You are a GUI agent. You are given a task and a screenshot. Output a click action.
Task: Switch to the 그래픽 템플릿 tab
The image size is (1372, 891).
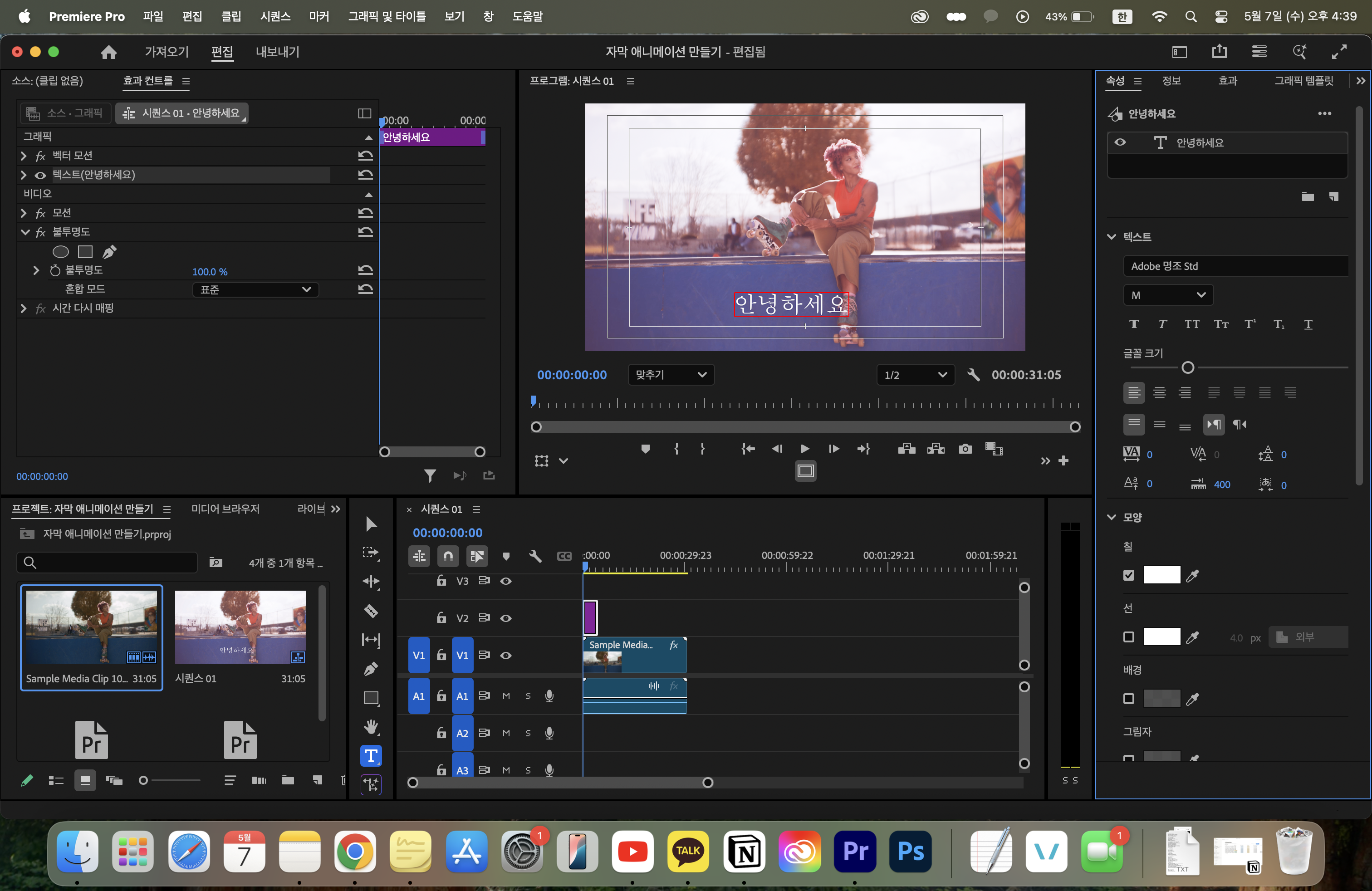tap(1304, 81)
